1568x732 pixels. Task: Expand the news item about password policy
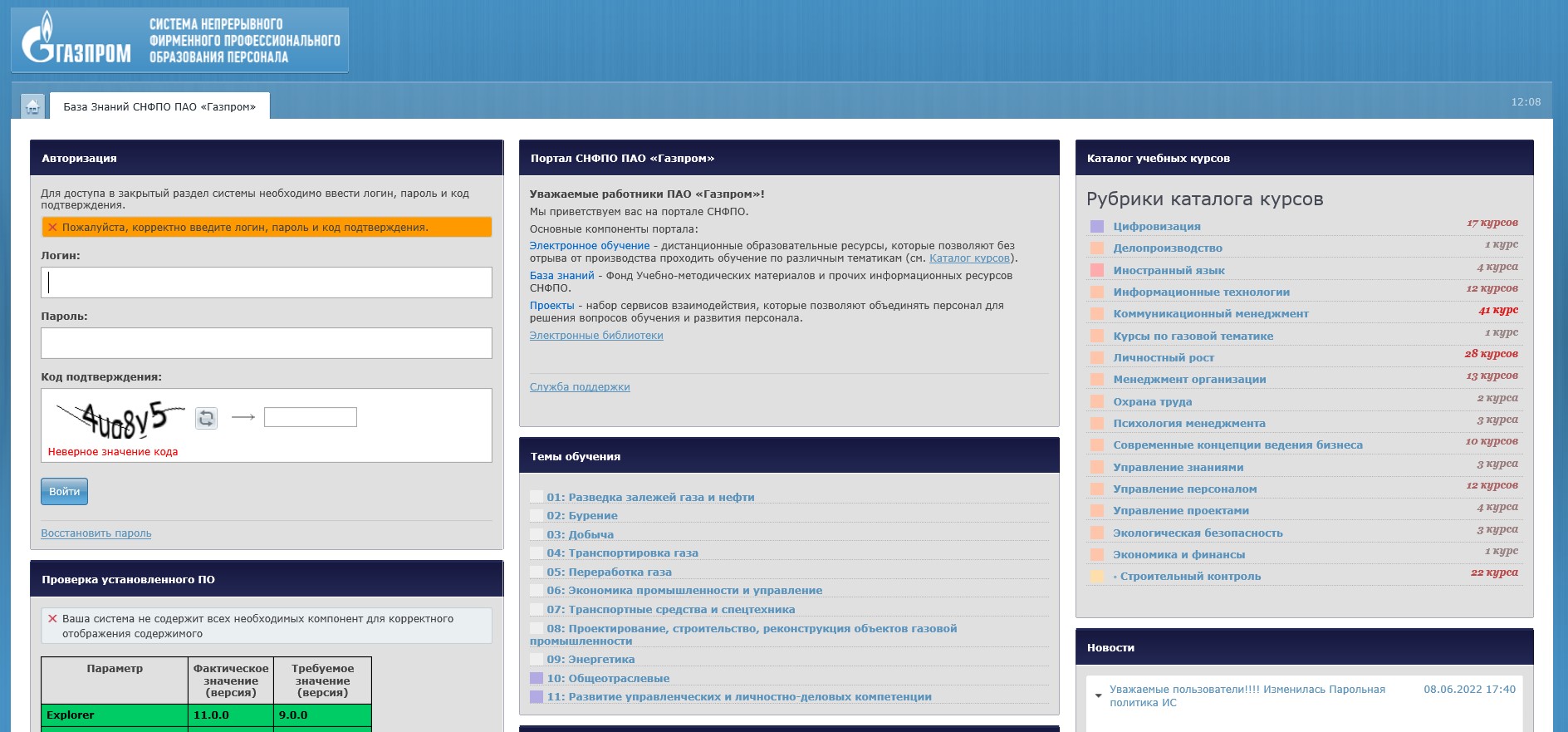1099,695
